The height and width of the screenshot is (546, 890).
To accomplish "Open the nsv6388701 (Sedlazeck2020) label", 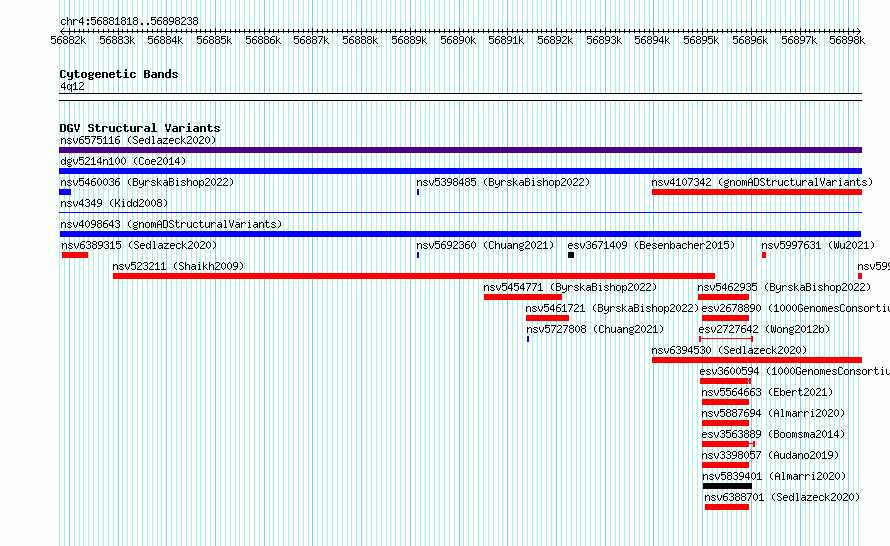I will tap(782, 497).
